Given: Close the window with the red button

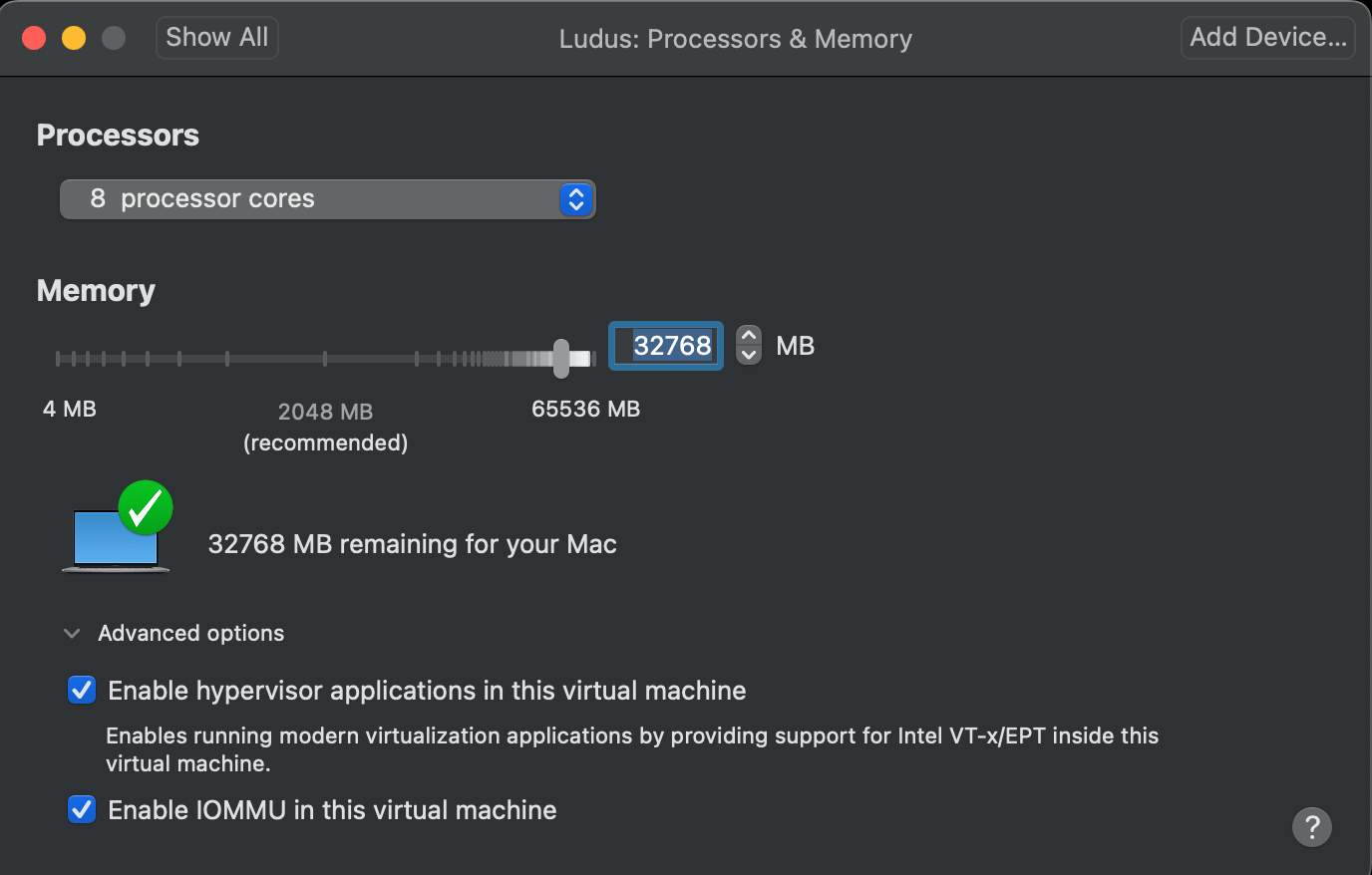Looking at the screenshot, I should tap(34, 38).
